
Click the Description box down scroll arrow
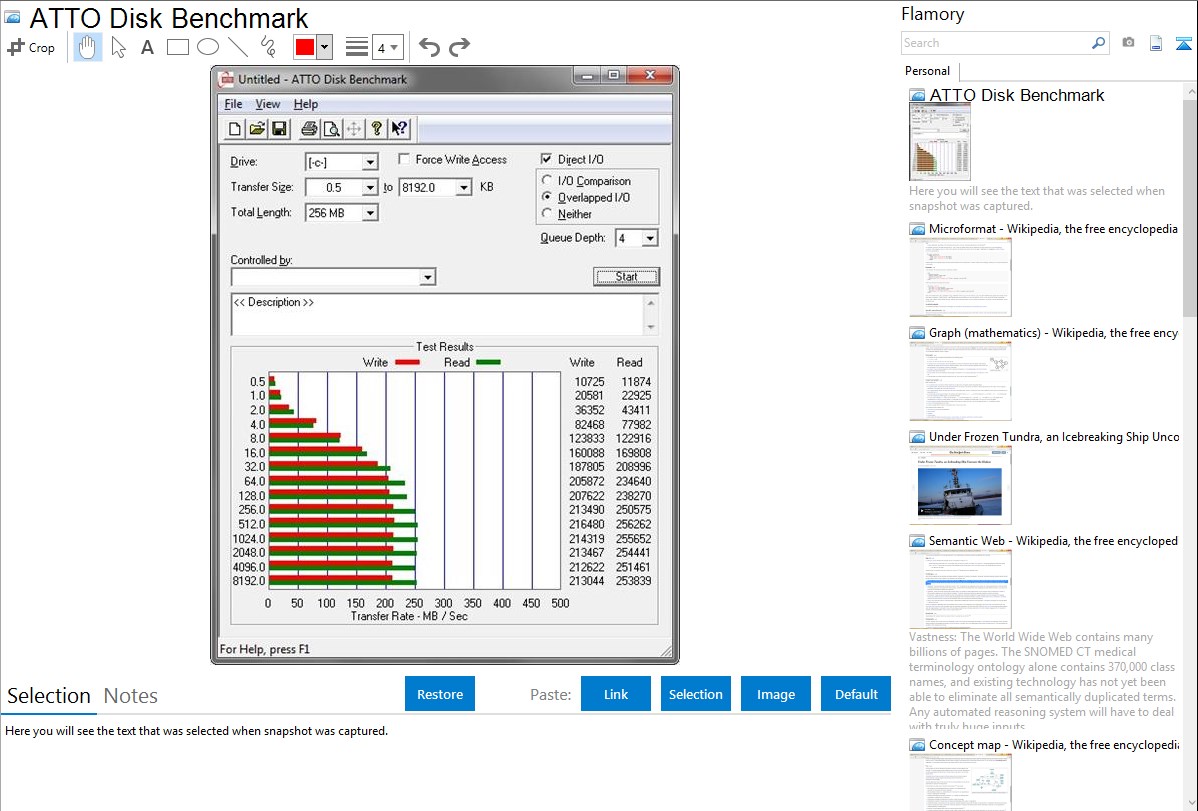pyautogui.click(x=651, y=327)
